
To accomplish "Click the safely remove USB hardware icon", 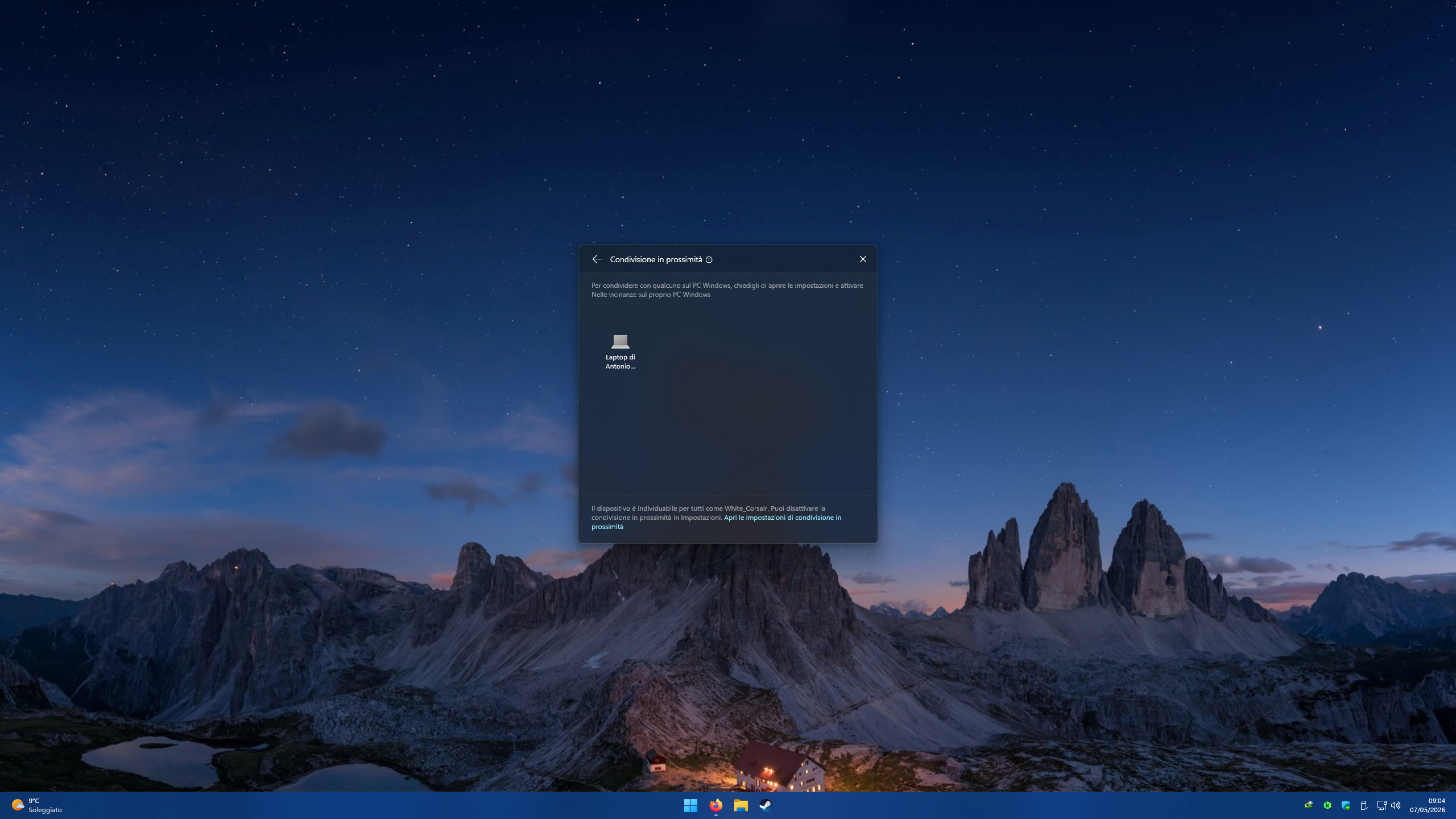I will tap(1364, 805).
